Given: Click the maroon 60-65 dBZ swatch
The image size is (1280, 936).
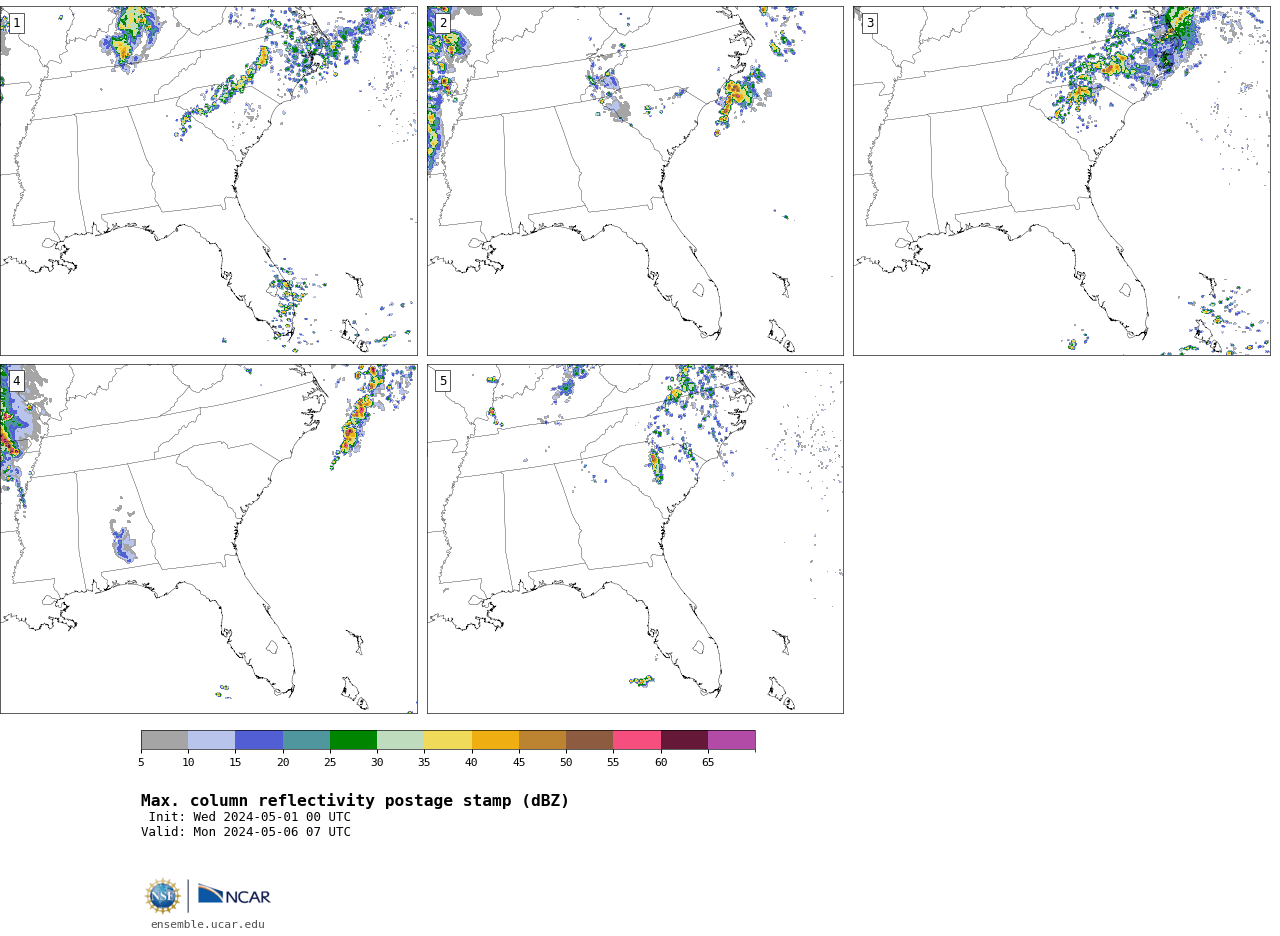Looking at the screenshot, I should point(684,740).
